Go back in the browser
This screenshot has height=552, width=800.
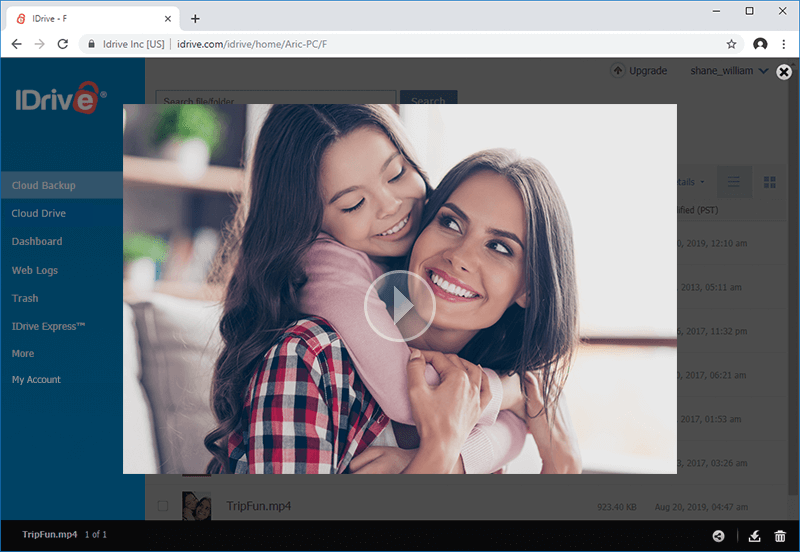[x=16, y=44]
